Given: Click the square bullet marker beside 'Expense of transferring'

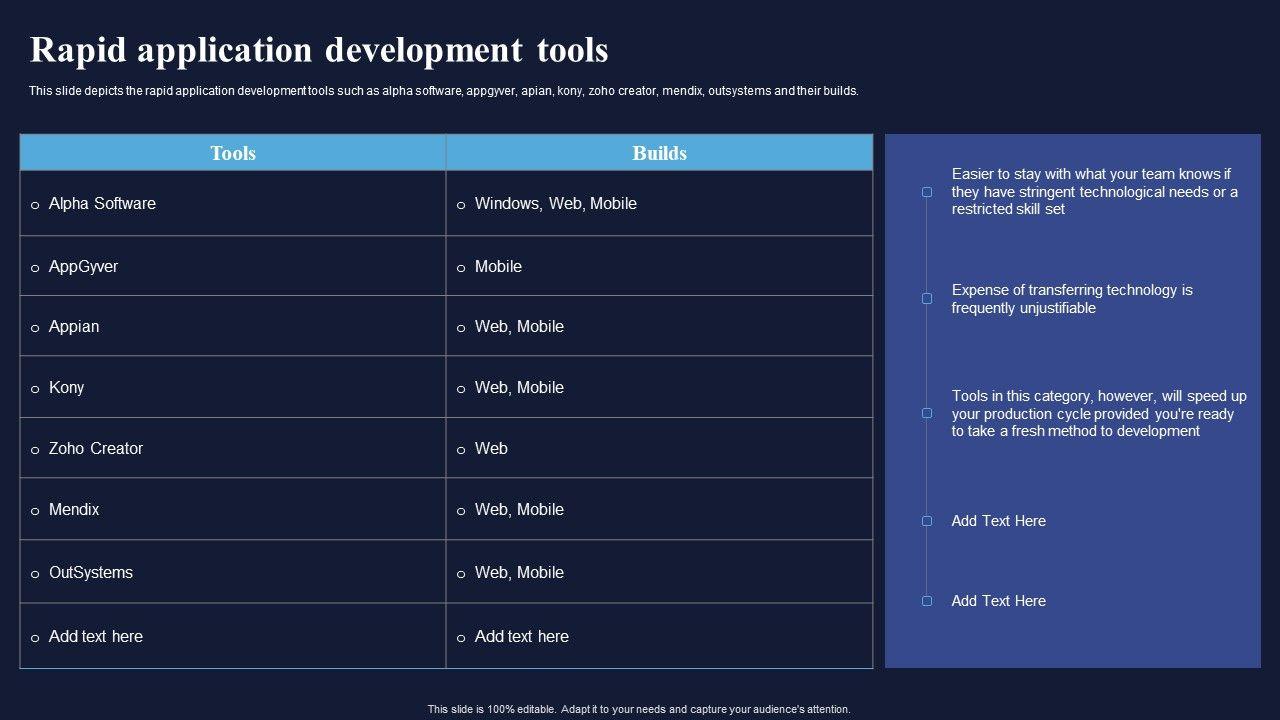Looking at the screenshot, I should click(x=927, y=299).
